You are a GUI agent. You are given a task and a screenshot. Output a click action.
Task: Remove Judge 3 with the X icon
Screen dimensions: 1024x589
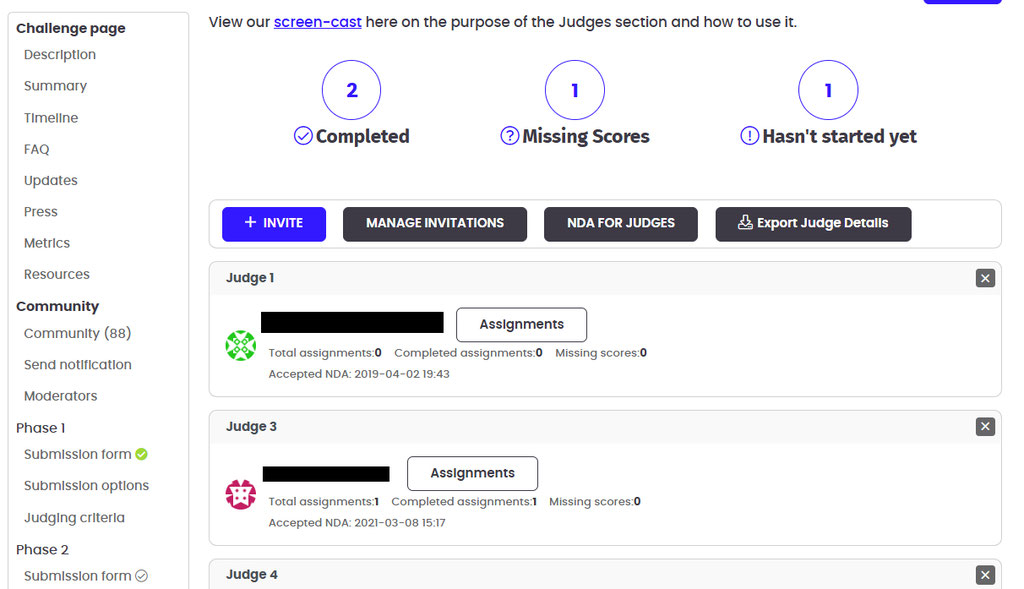tap(985, 427)
